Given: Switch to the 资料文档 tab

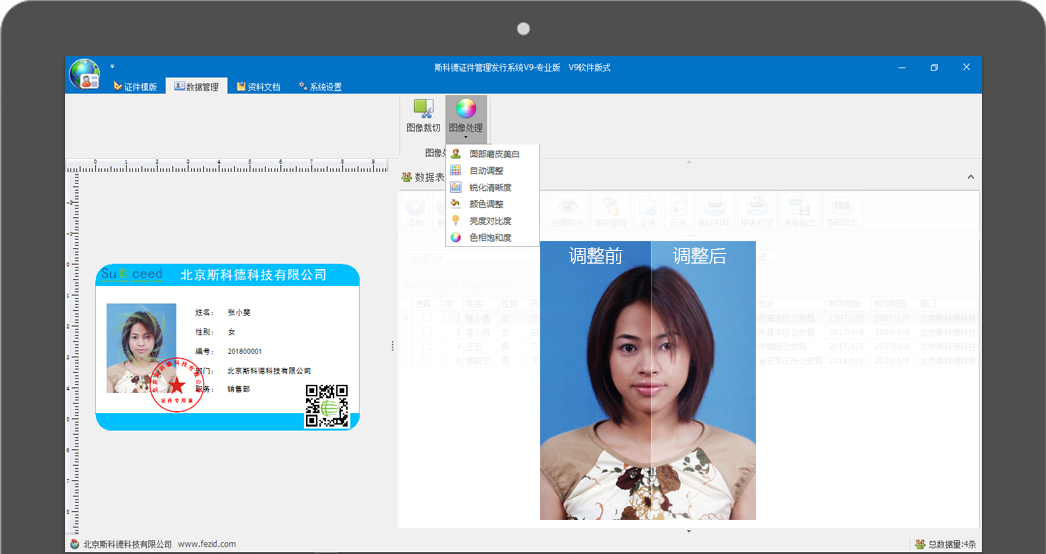Looking at the screenshot, I should pyautogui.click(x=258, y=87).
